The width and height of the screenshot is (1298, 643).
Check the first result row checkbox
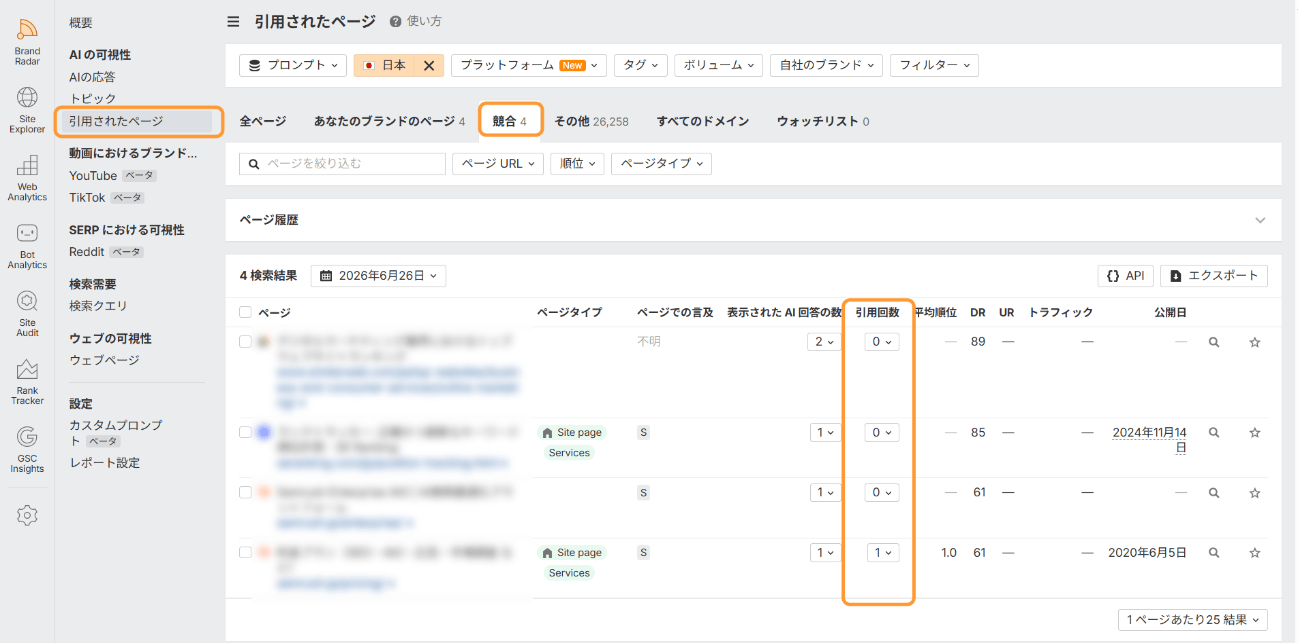click(246, 342)
